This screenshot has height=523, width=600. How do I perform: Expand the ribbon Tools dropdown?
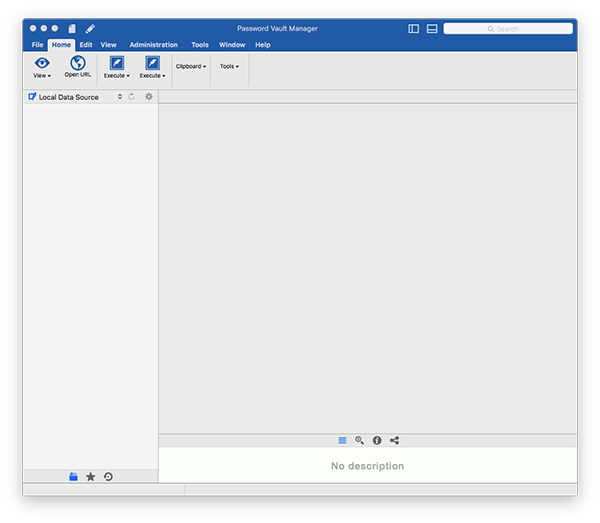coord(229,67)
